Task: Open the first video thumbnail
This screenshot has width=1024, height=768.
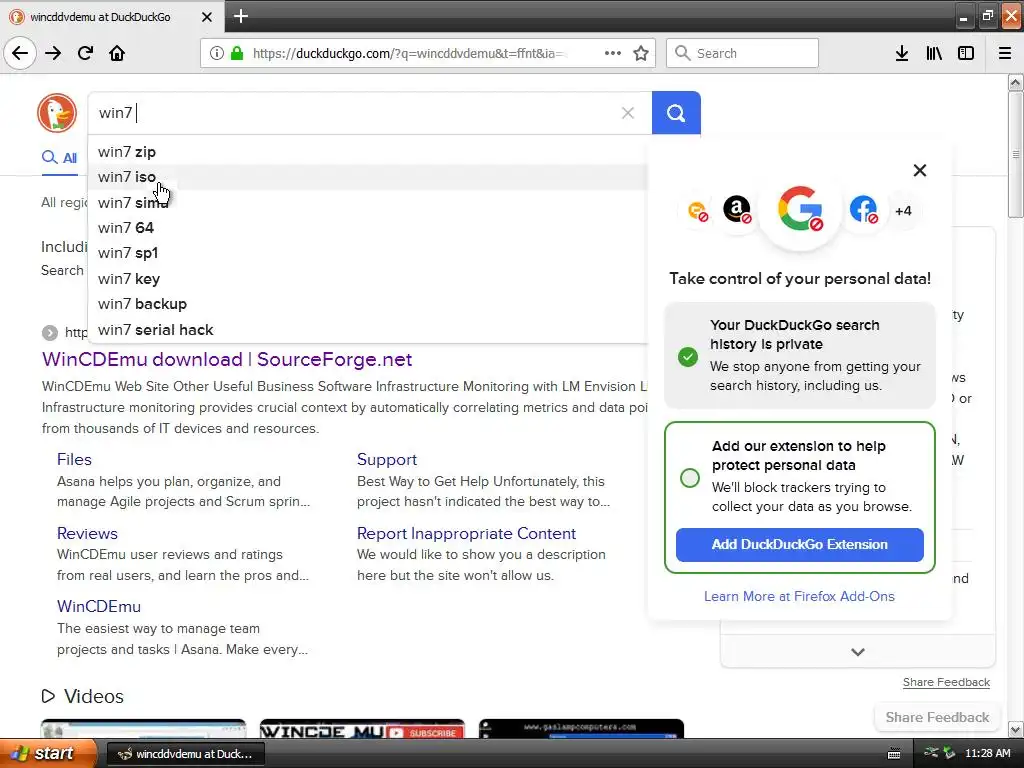Action: tap(143, 728)
